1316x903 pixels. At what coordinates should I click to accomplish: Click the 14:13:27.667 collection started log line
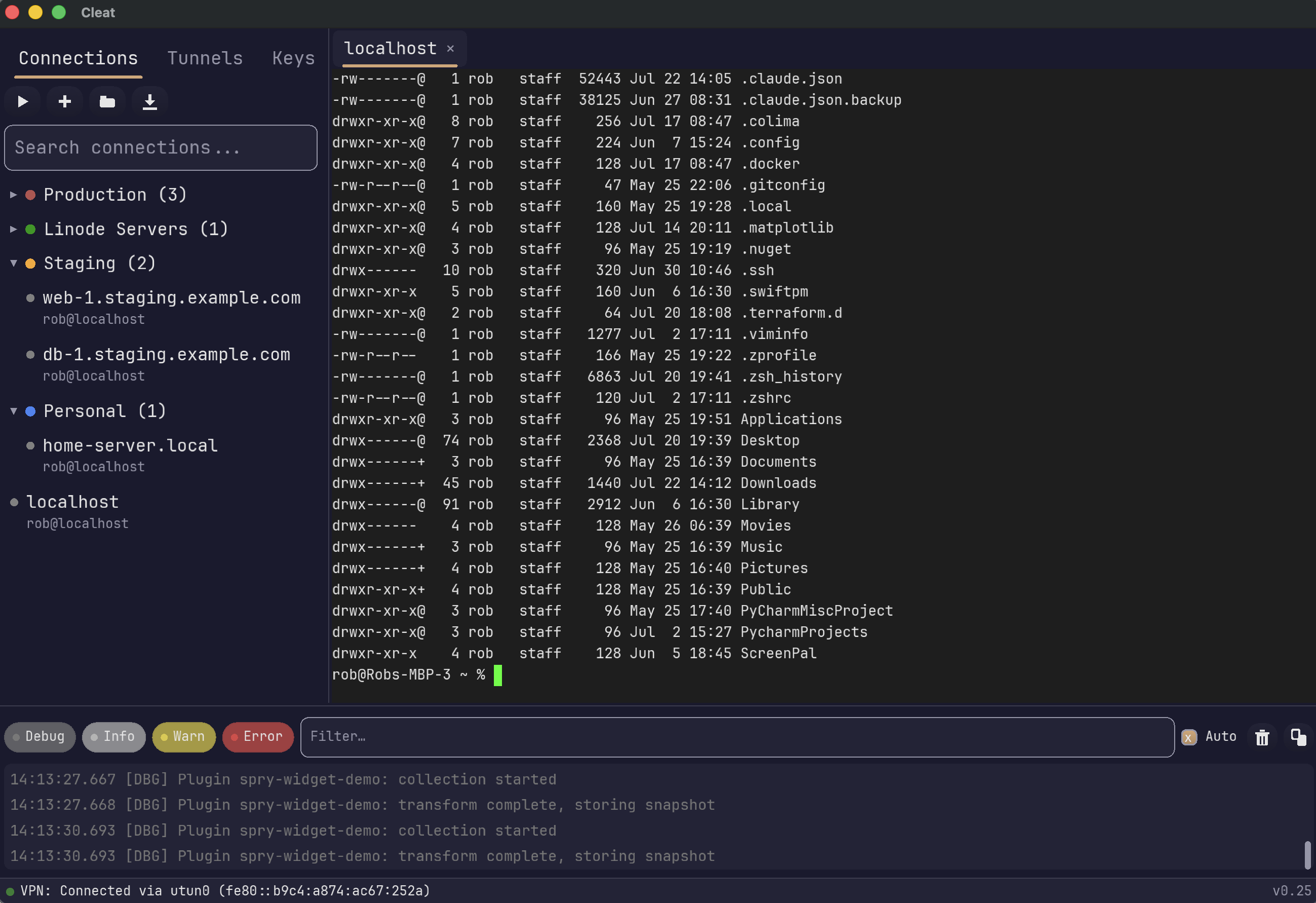[x=283, y=780]
